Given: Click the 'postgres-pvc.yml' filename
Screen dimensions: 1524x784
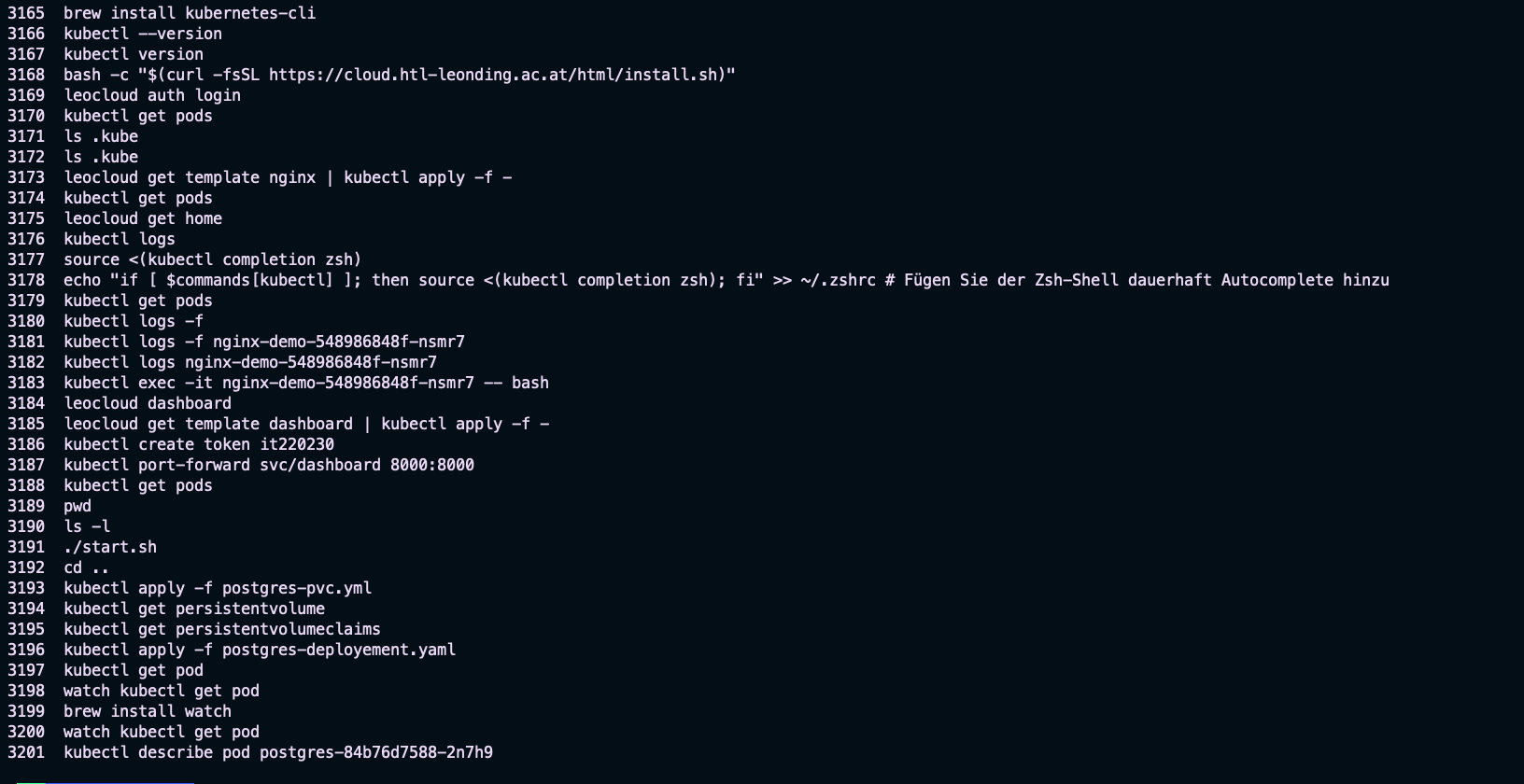Looking at the screenshot, I should [296, 588].
